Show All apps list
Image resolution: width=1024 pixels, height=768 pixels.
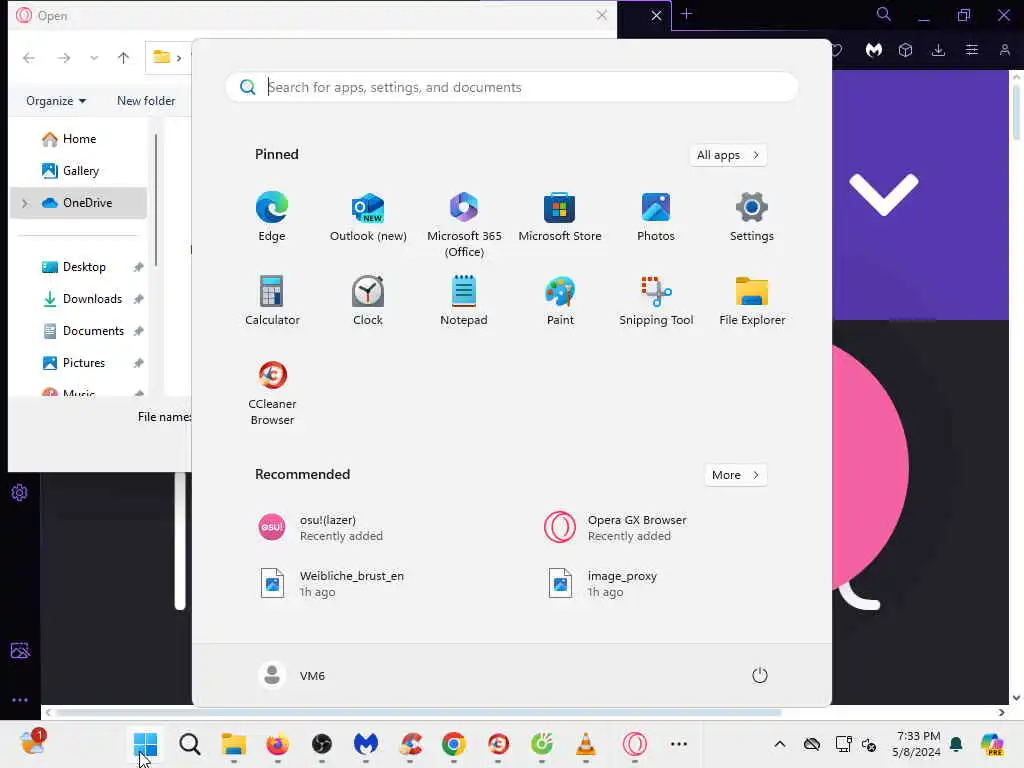(728, 155)
